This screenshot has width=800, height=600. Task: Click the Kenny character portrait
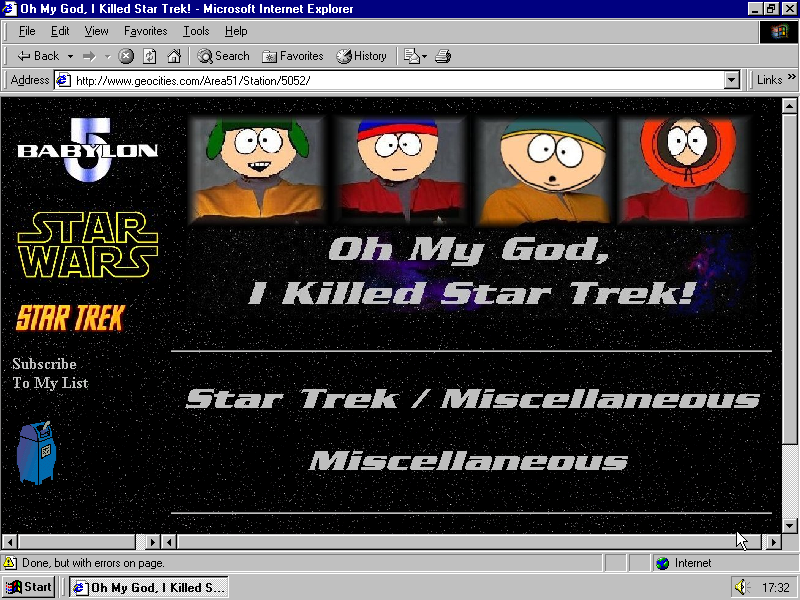pyautogui.click(x=685, y=169)
